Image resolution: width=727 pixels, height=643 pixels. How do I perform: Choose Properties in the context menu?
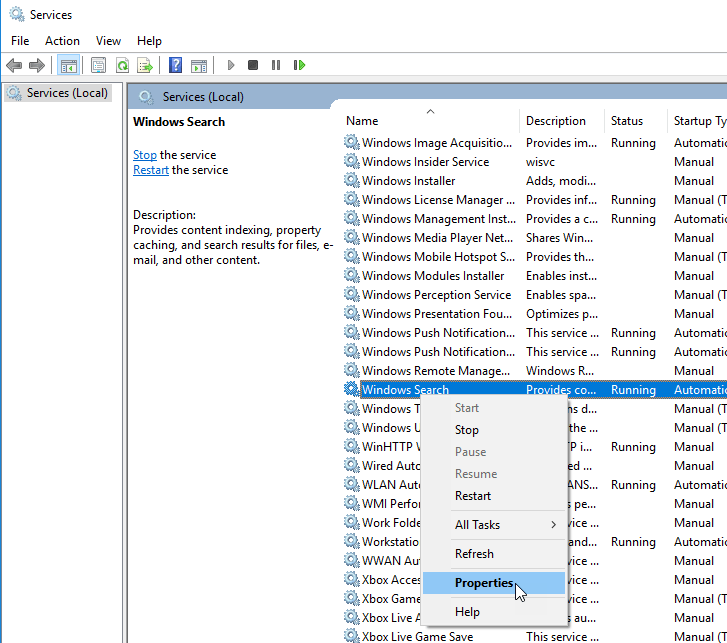click(x=484, y=583)
